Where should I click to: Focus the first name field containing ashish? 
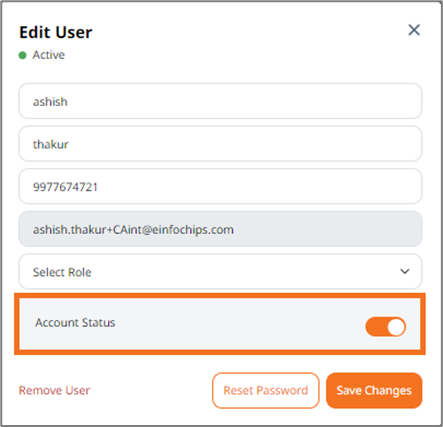point(220,101)
